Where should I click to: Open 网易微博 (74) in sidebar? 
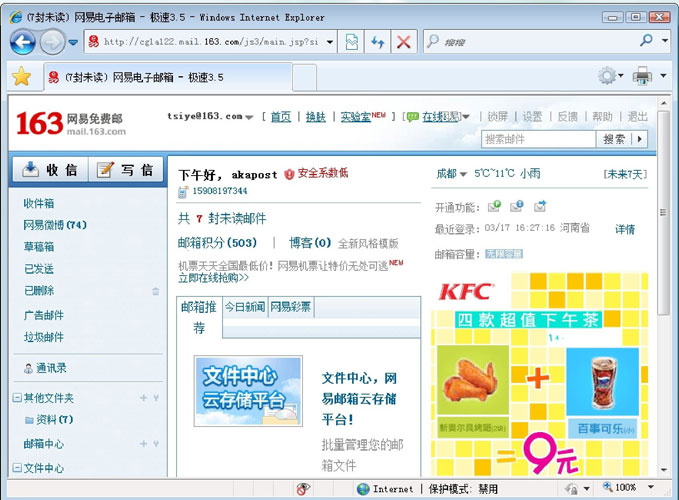click(x=55, y=225)
